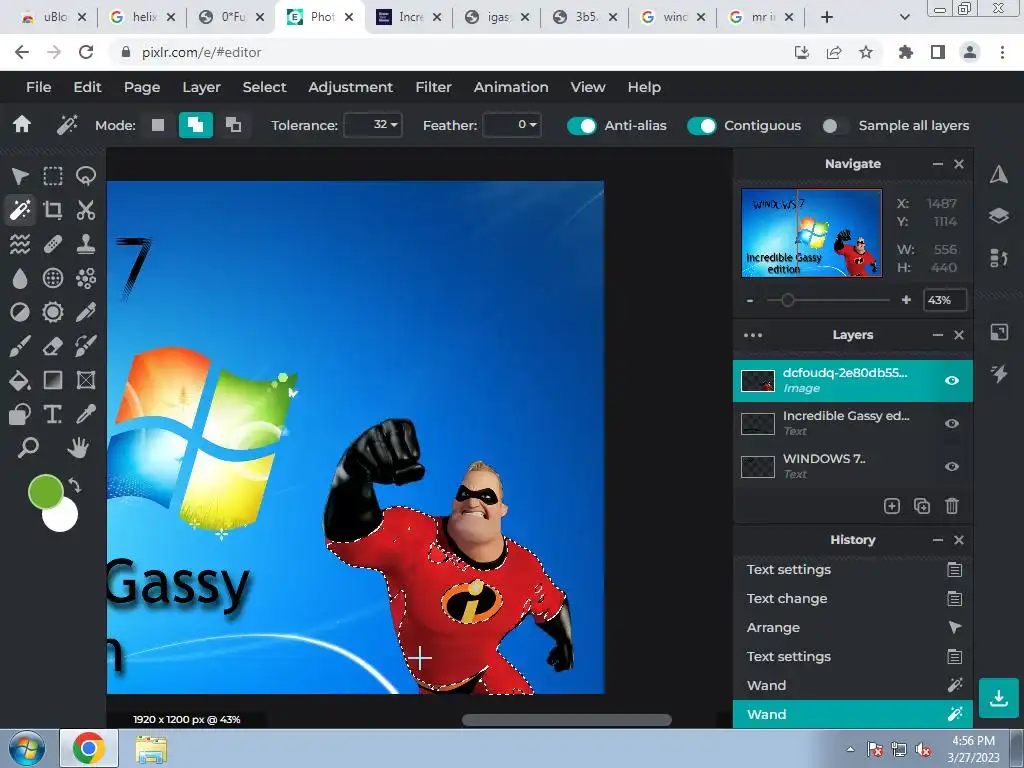The image size is (1024, 768).
Task: Open the Feather dropdown
Action: pyautogui.click(x=512, y=125)
